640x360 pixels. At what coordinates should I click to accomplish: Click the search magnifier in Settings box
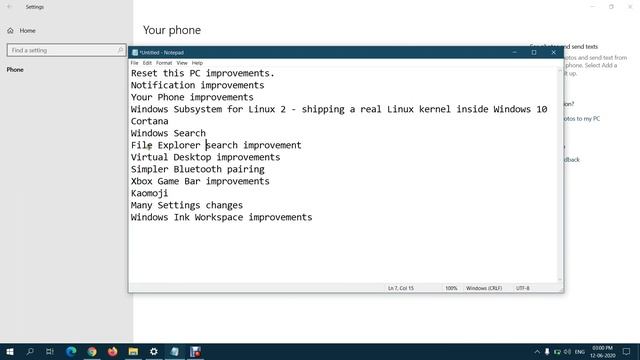(x=120, y=50)
